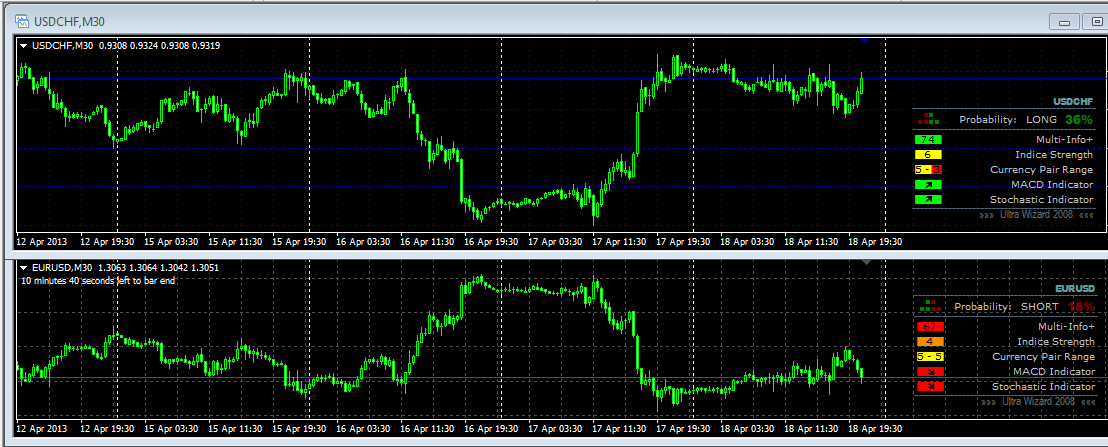The width and height of the screenshot is (1108, 447).
Task: Click 18 Apr 19:30 label on EURUSD time axis
Action: (876, 429)
